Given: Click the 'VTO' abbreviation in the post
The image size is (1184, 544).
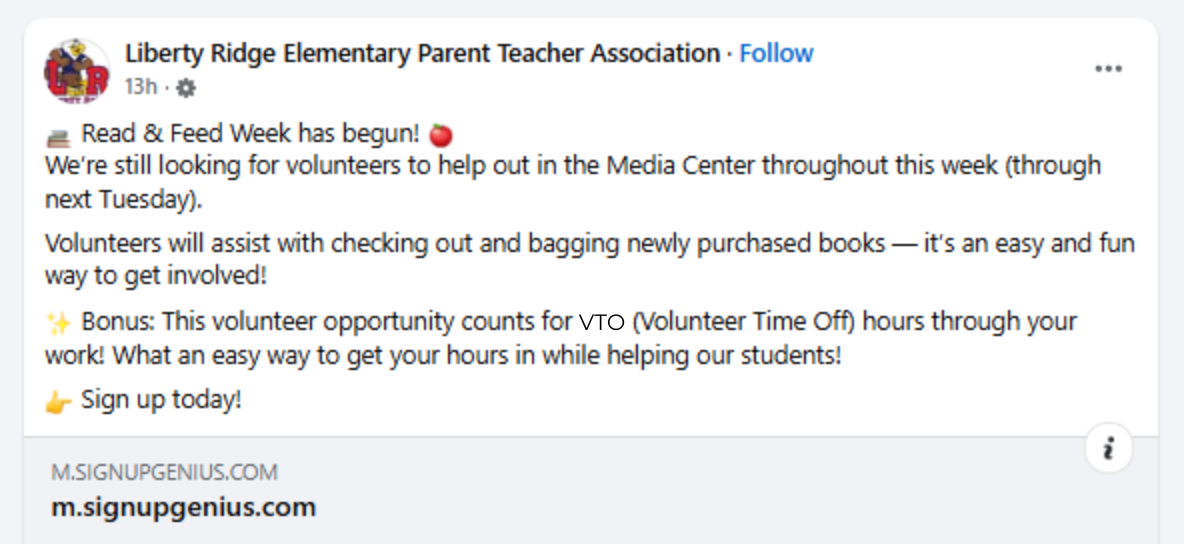Looking at the screenshot, I should click(601, 323).
